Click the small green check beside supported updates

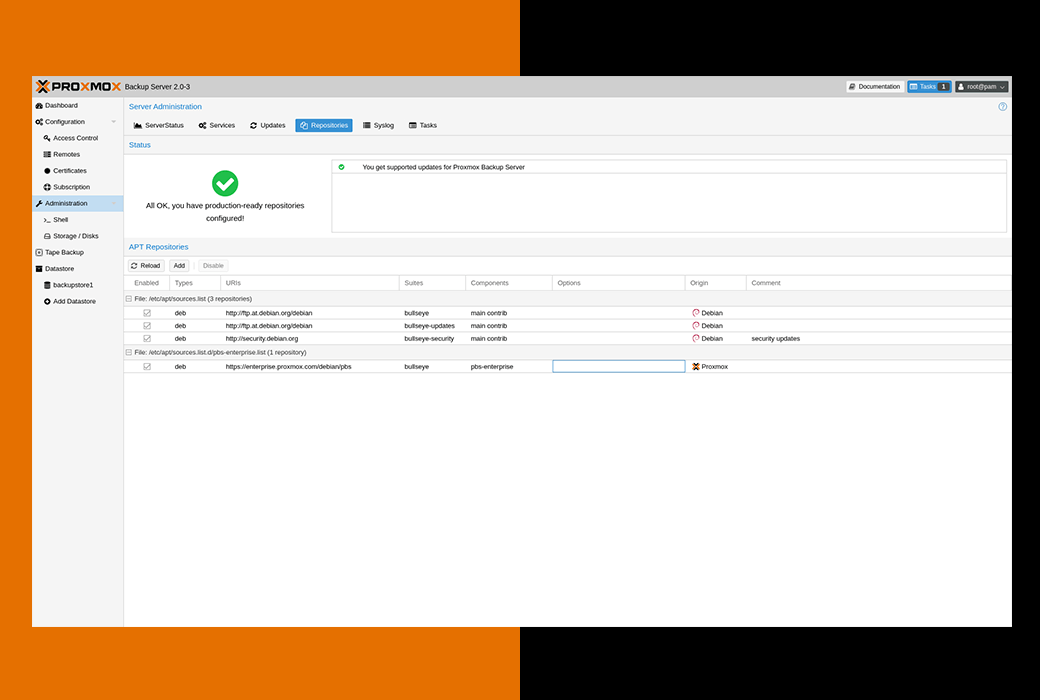(342, 167)
